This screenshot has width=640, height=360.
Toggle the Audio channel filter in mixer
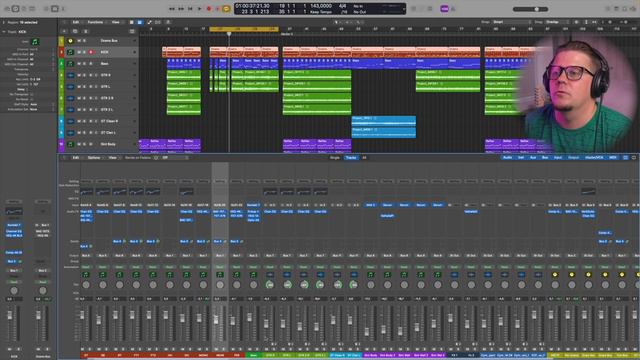[x=507, y=158]
